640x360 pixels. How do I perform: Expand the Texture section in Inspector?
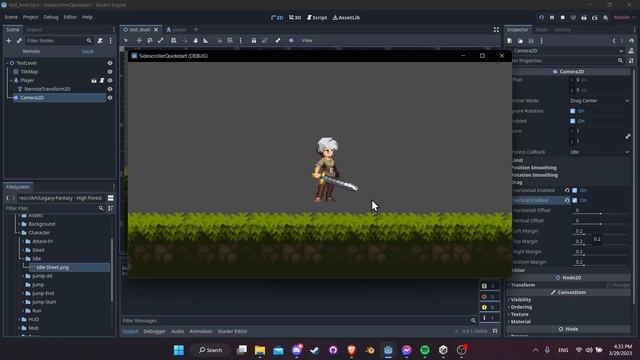[519, 314]
